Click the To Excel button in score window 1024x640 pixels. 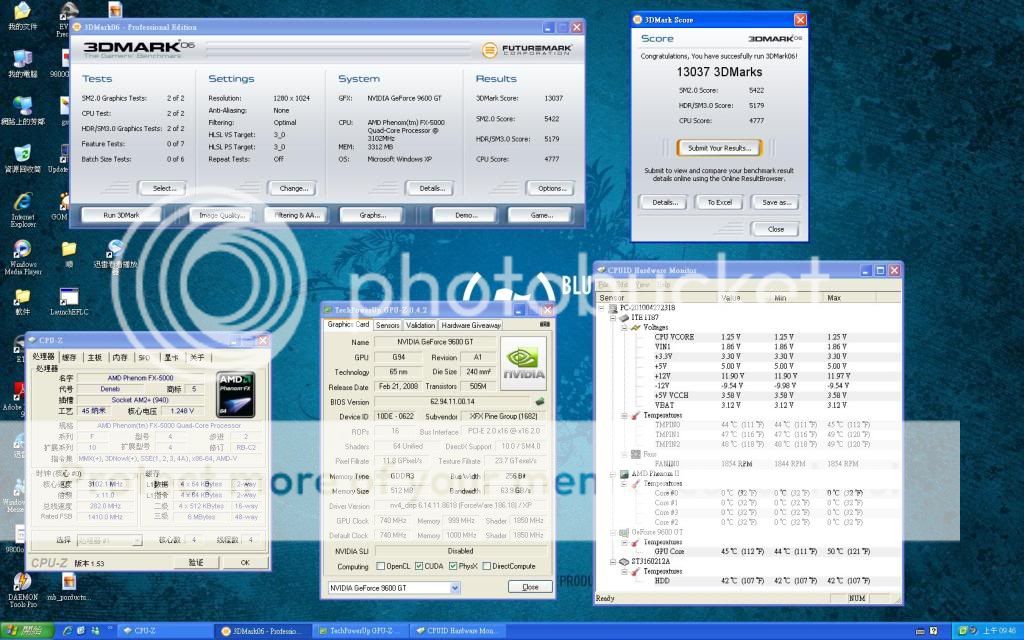click(719, 202)
